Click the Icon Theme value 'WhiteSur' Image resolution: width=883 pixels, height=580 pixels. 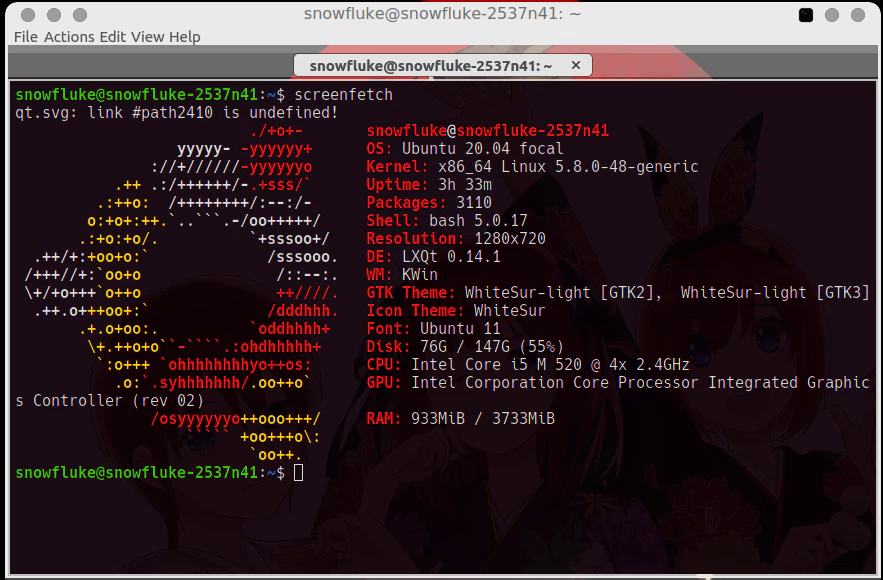tap(510, 311)
